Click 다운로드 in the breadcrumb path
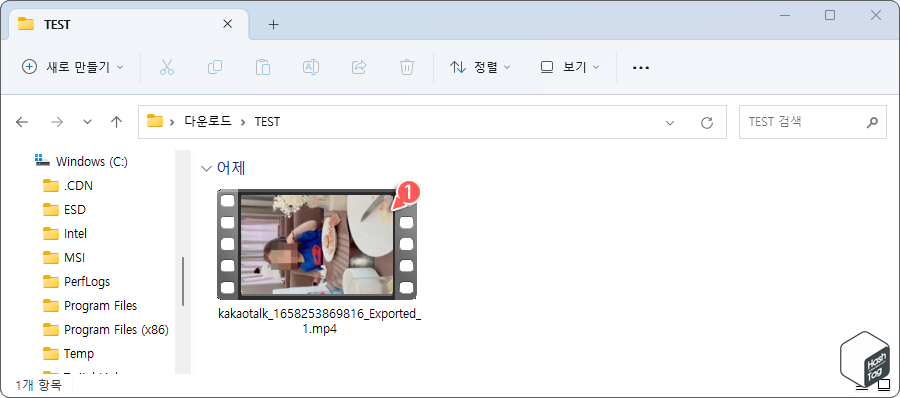900x398 pixels. click(x=208, y=122)
